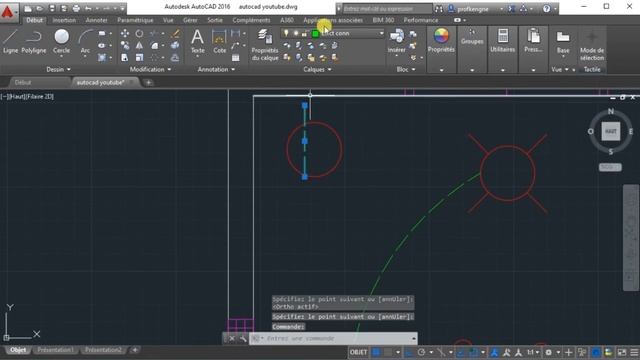Open annotation scale 1:1 dropdown

[533, 352]
